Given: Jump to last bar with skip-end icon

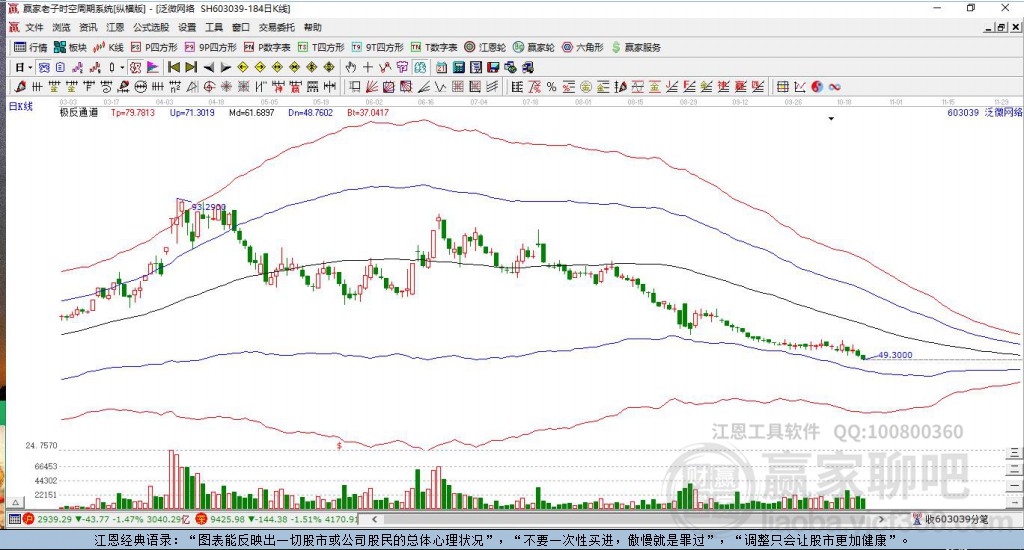Looking at the screenshot, I should [x=191, y=67].
